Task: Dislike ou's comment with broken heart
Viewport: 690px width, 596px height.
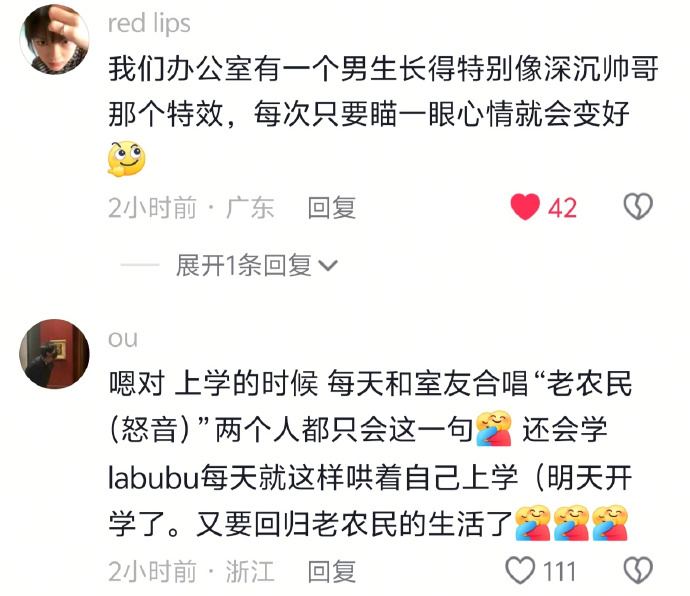Action: pyautogui.click(x=638, y=571)
